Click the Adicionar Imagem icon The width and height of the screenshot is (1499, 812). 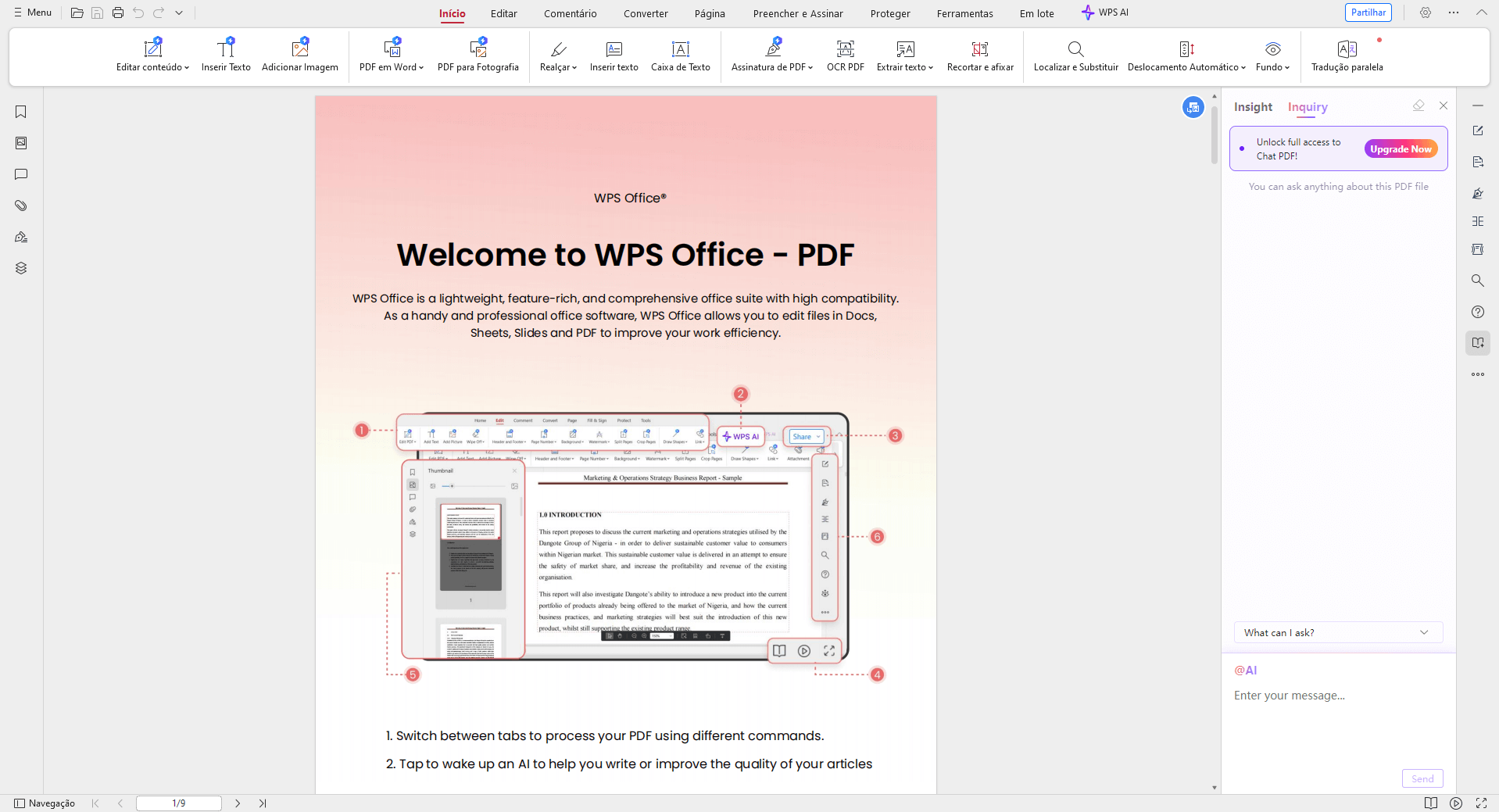click(300, 48)
